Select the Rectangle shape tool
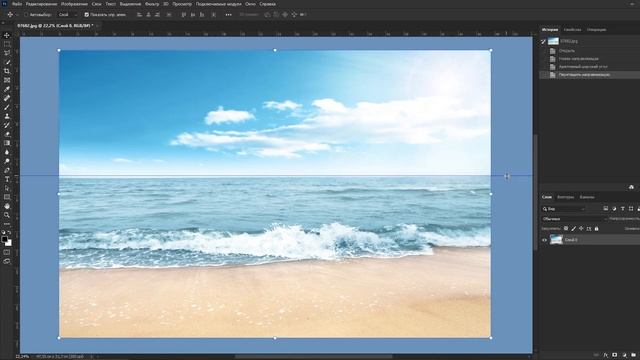Screen dimensions: 640x360 click(7, 197)
